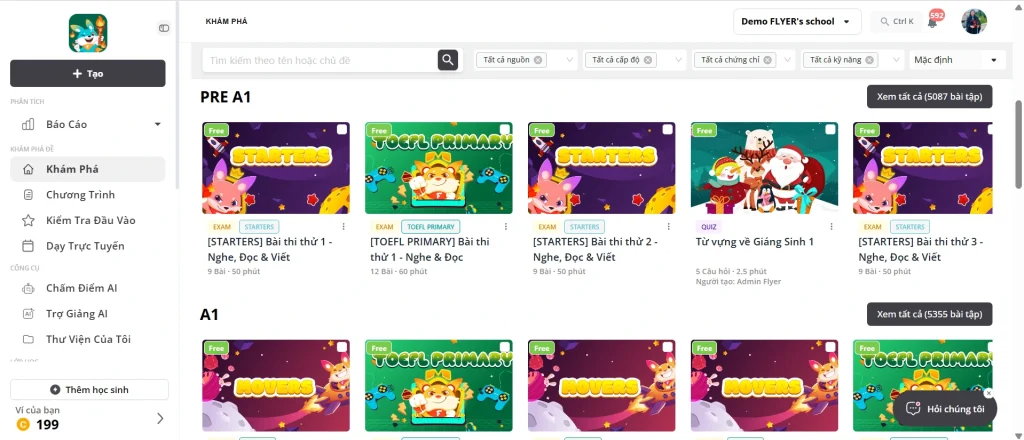Click the search by name or topic field
Screen dimensions: 1024x440
point(320,60)
